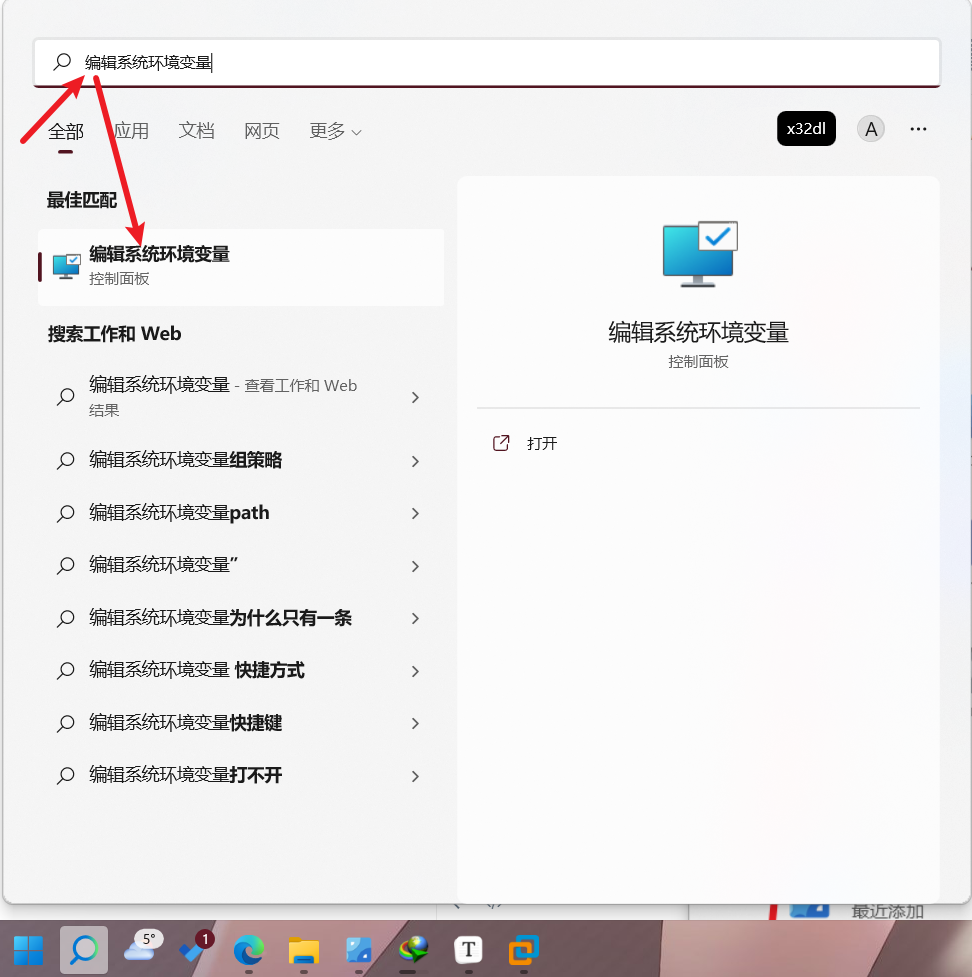Open Internet Download Manager from taskbar

click(x=413, y=950)
